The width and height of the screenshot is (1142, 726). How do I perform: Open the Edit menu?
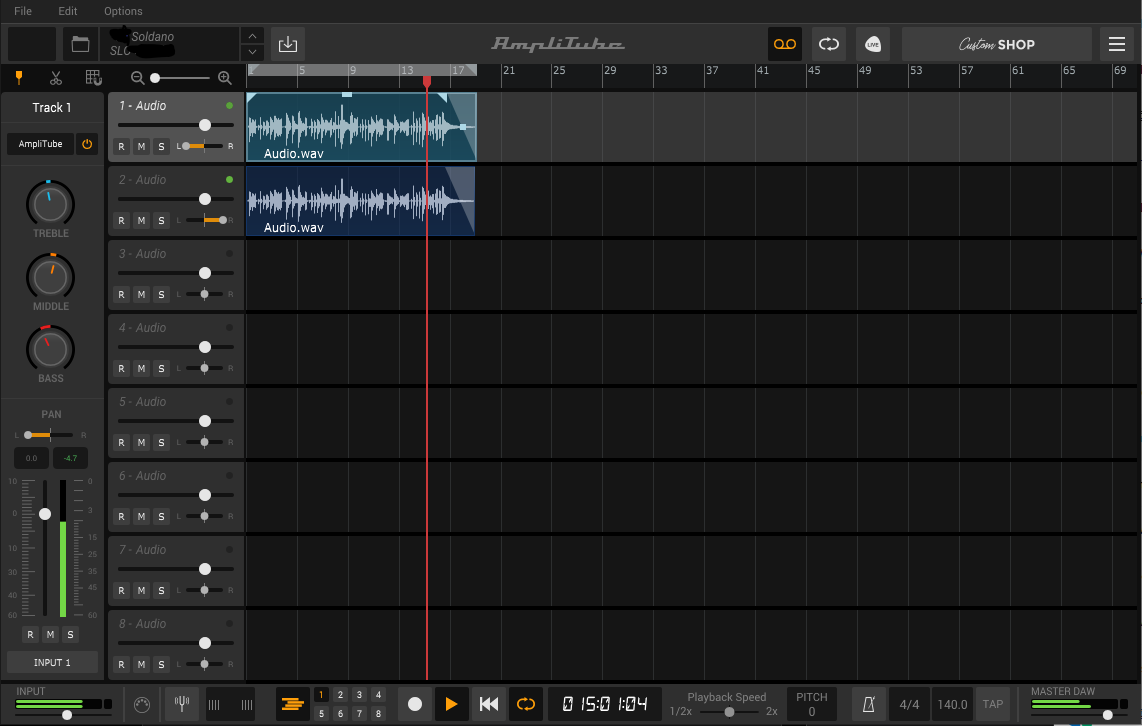[x=68, y=11]
